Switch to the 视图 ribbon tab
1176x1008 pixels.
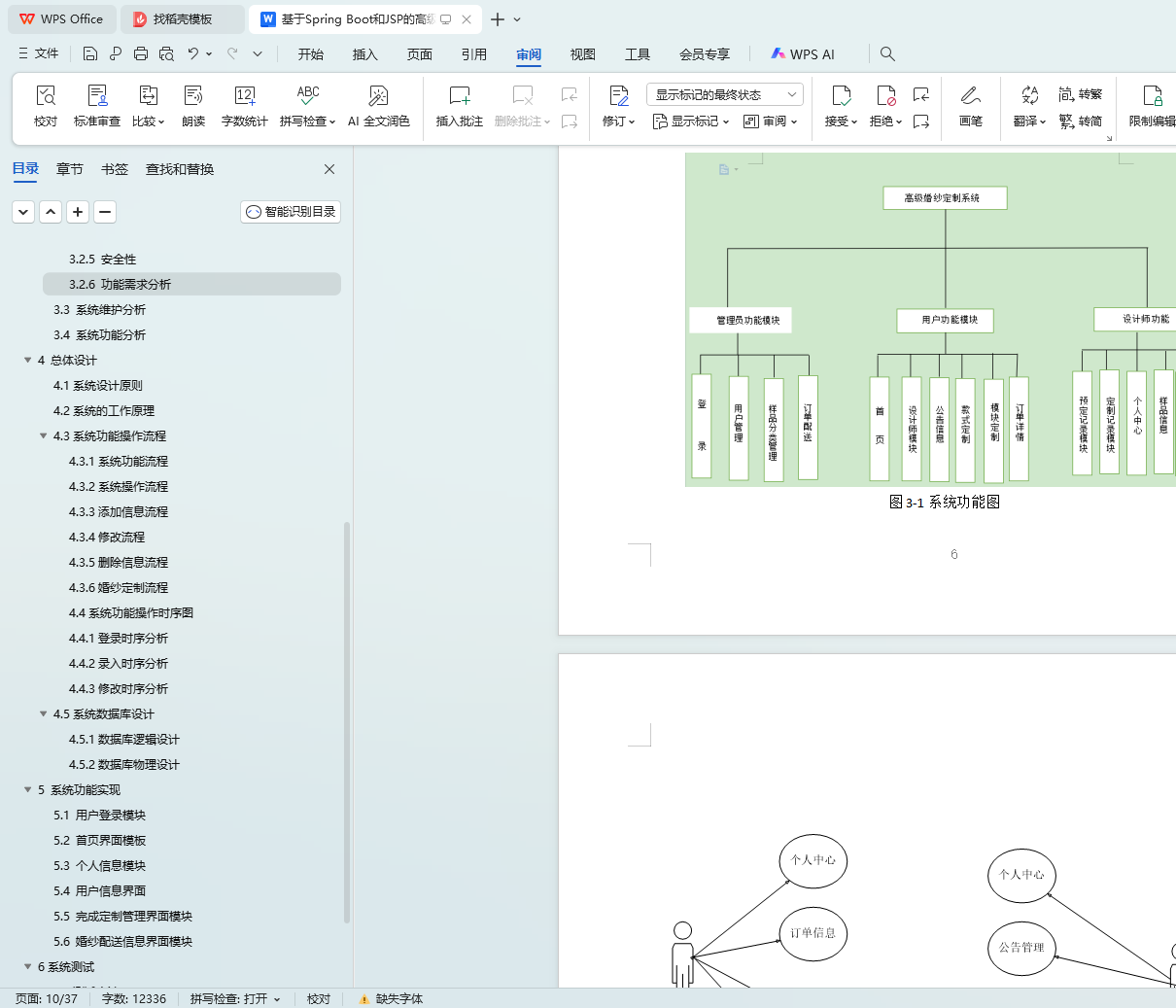583,53
